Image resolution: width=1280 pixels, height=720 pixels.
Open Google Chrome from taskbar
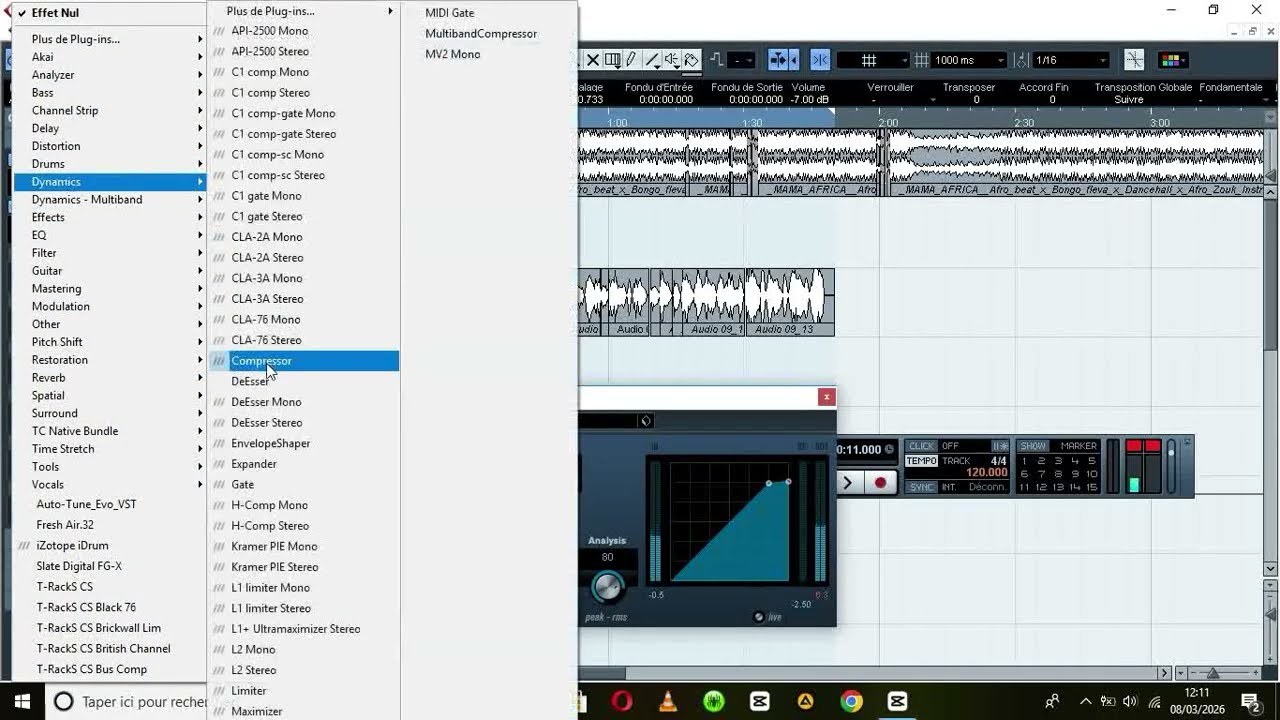[x=851, y=701]
